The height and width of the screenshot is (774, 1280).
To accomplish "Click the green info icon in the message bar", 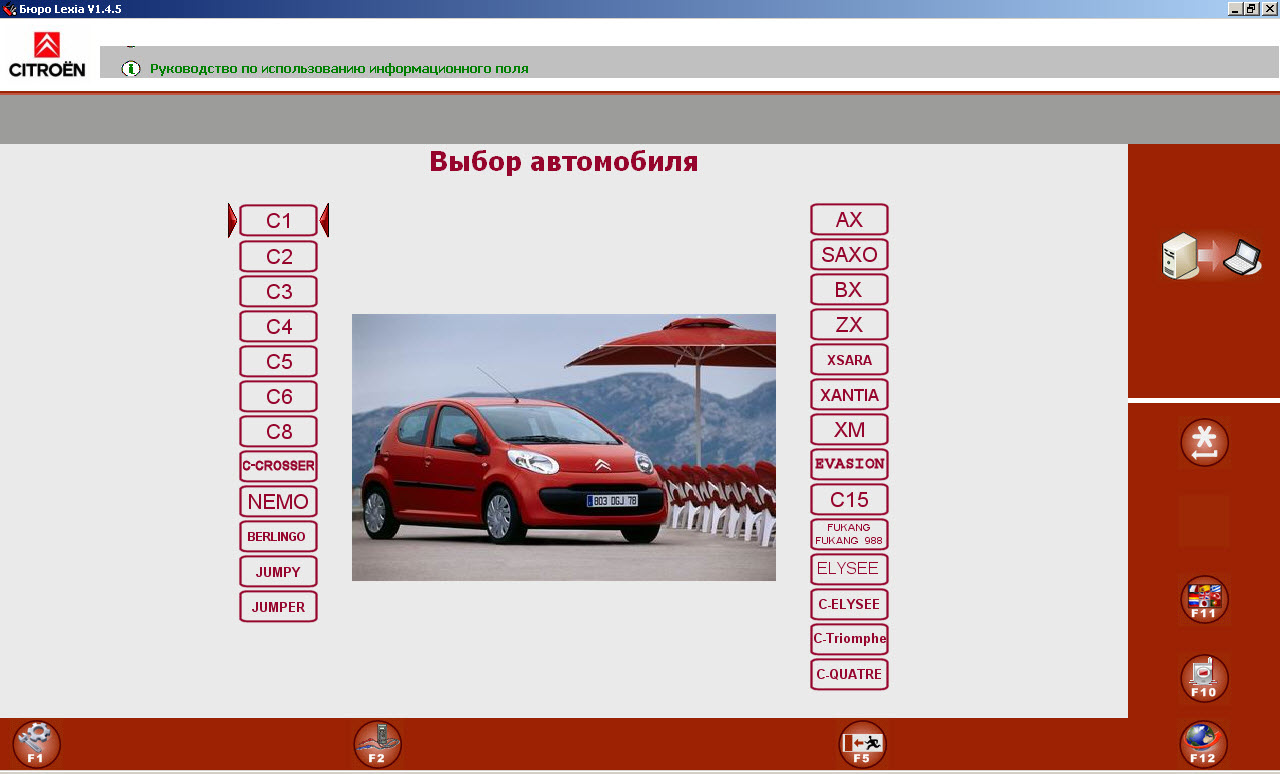I will pyautogui.click(x=131, y=68).
